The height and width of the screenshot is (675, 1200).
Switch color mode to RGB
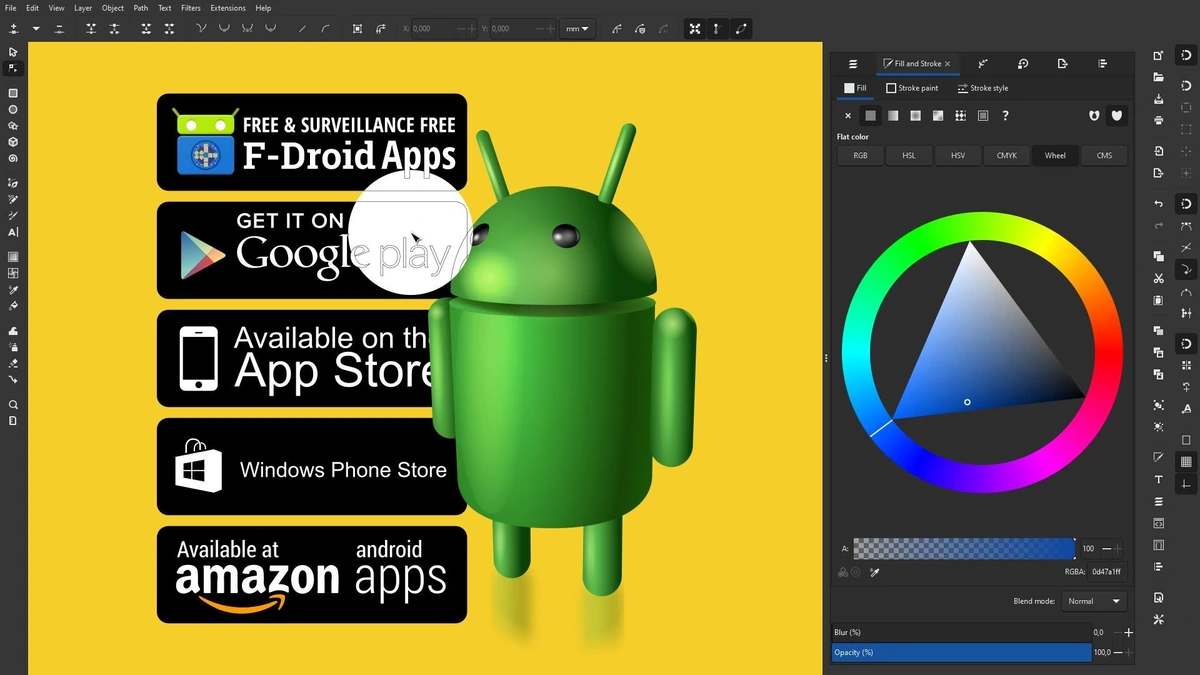[860, 155]
